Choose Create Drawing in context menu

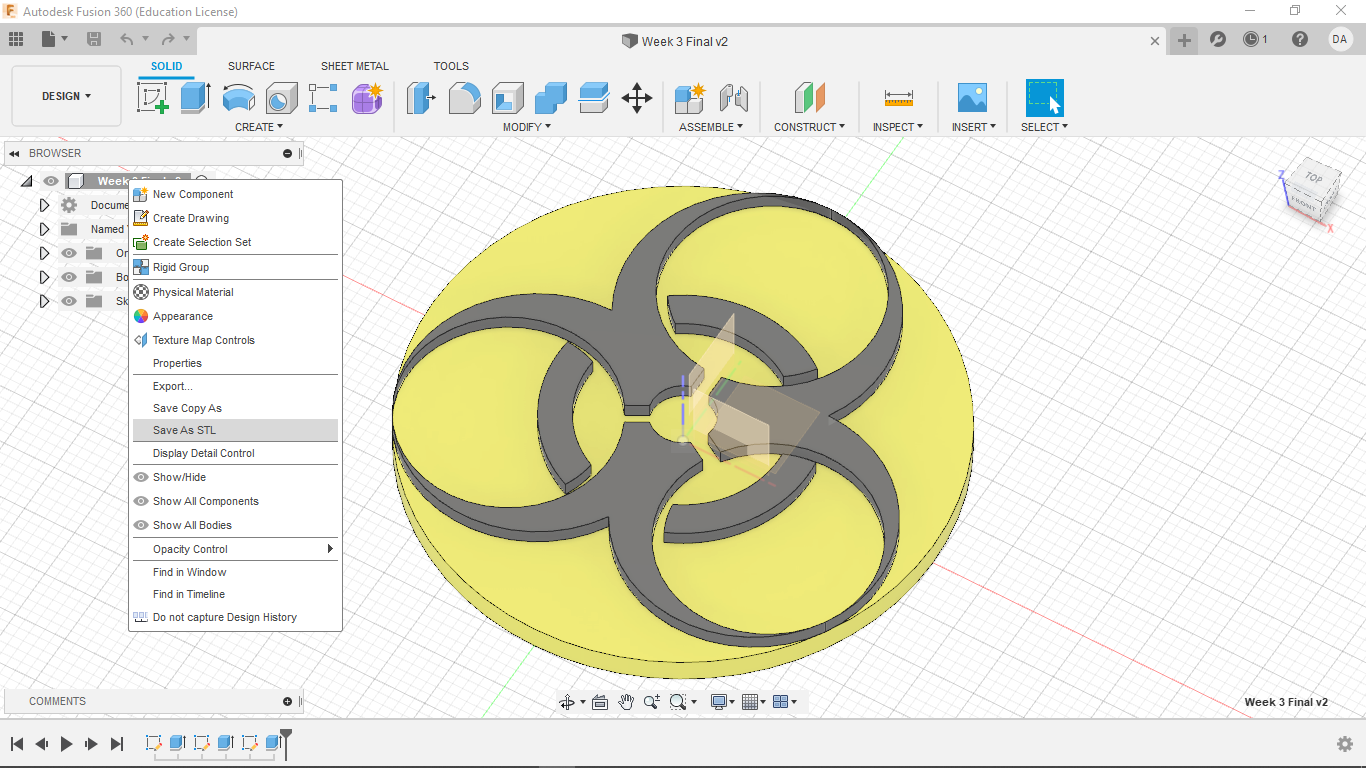click(x=236, y=218)
